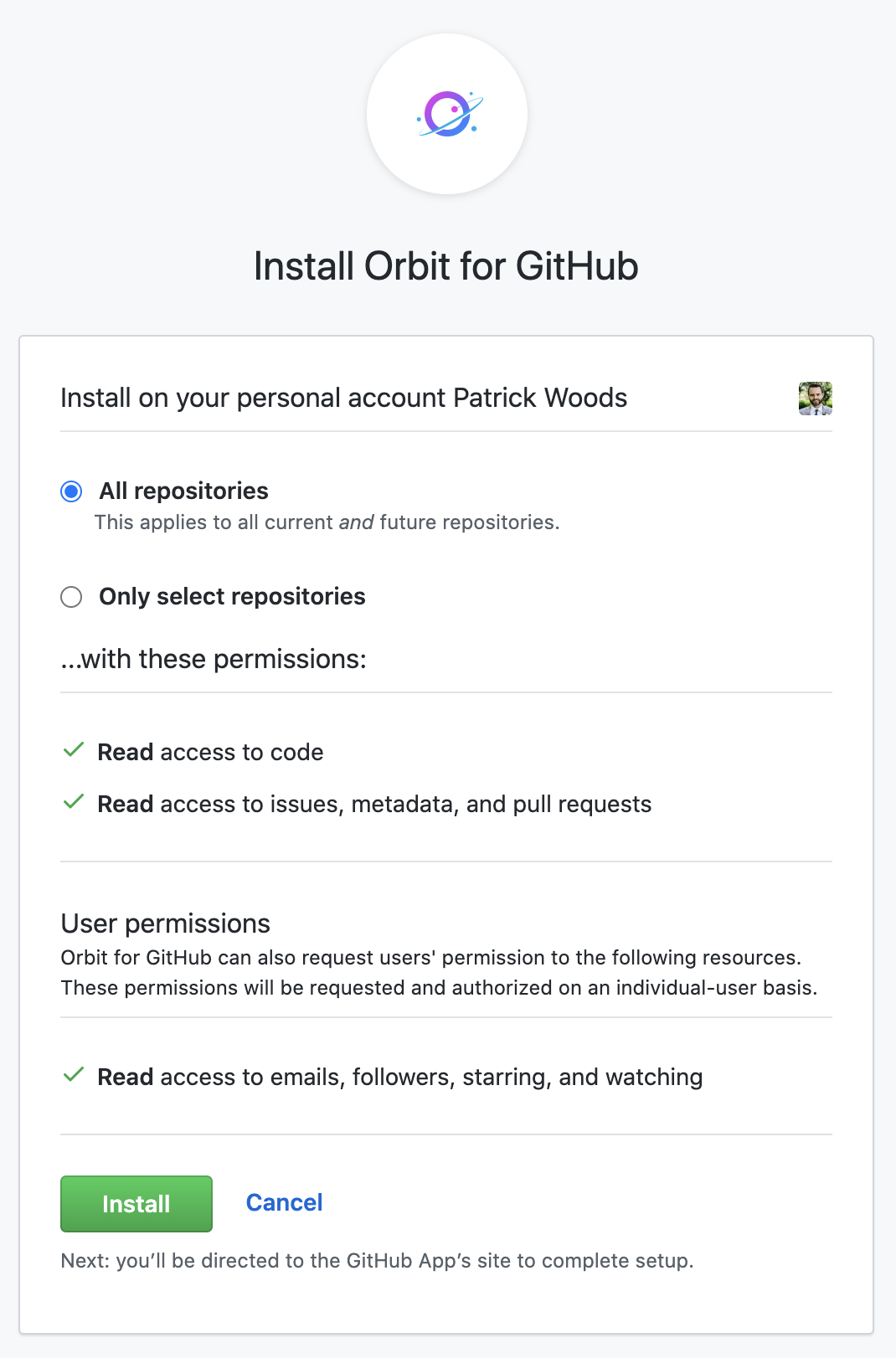Click the Install Orbit for GitHub heading
The width and height of the screenshot is (896, 1358).
click(x=446, y=267)
